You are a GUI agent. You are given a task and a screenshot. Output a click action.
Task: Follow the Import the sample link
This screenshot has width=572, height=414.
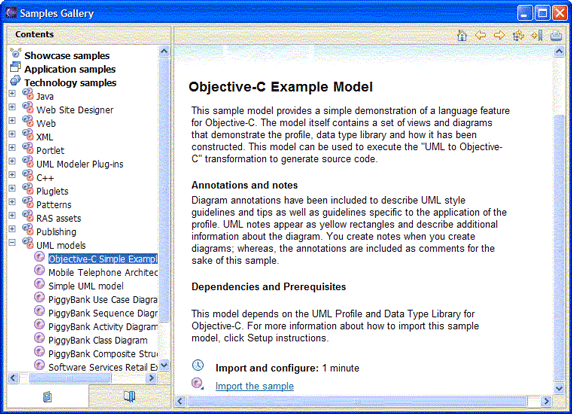[x=255, y=386]
